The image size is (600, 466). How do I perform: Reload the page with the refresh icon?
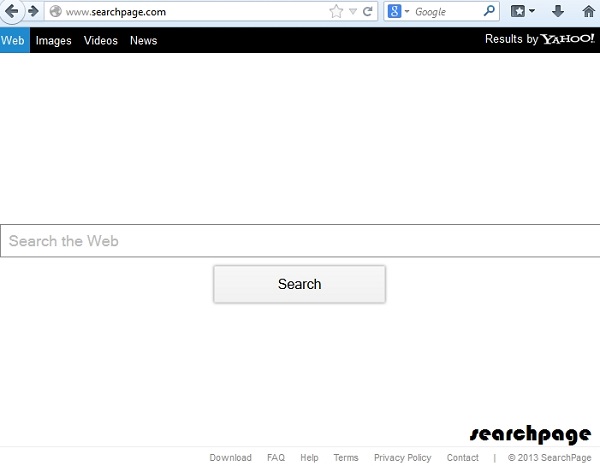(x=368, y=12)
